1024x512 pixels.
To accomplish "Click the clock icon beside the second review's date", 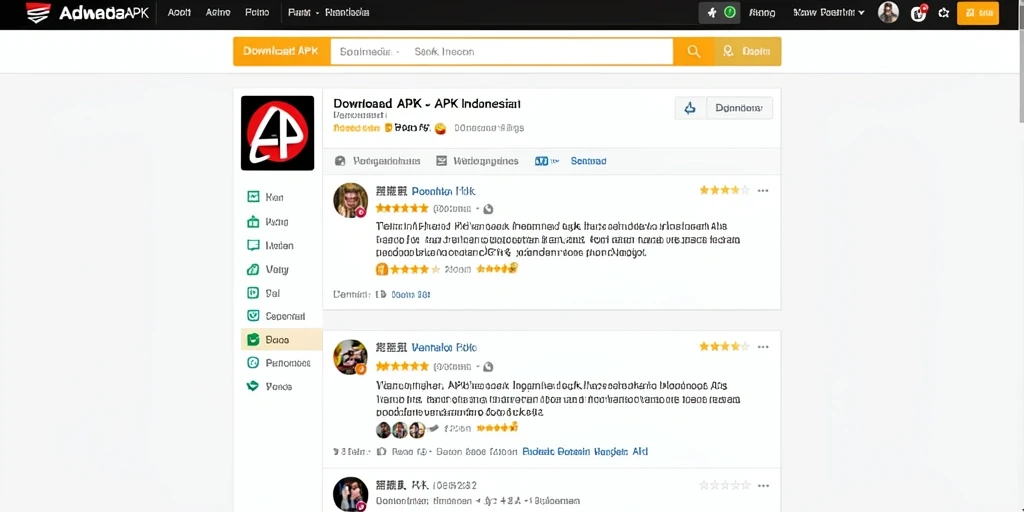I will 488,367.
